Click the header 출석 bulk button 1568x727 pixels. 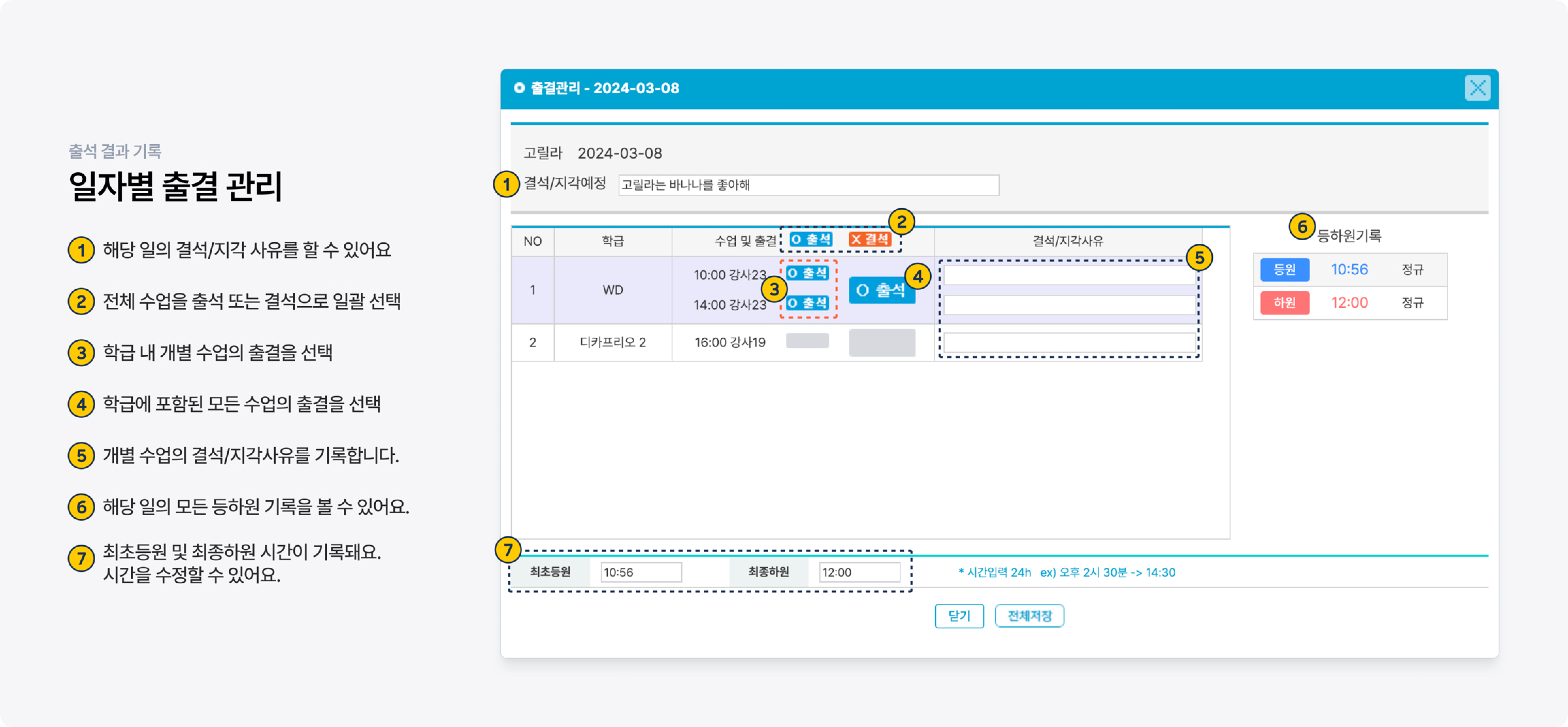tap(811, 240)
